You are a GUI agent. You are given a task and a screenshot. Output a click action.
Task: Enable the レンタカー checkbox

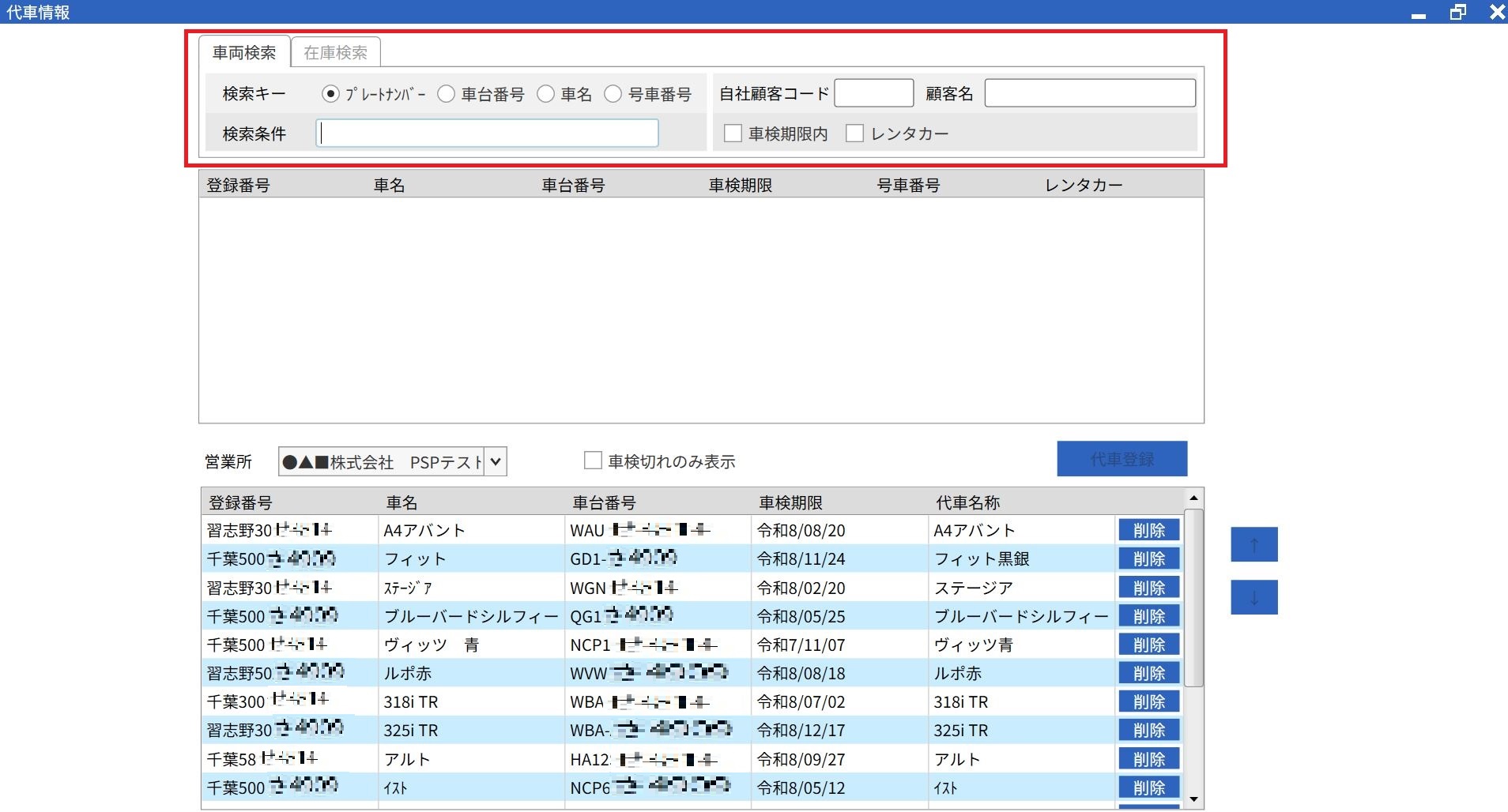pos(854,133)
